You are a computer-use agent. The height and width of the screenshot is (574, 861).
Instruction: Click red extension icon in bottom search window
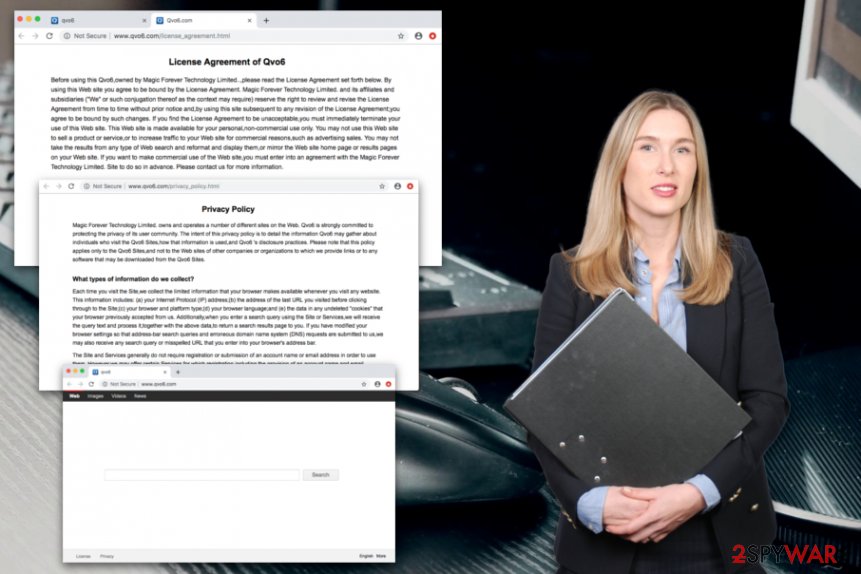pyautogui.click(x=388, y=384)
